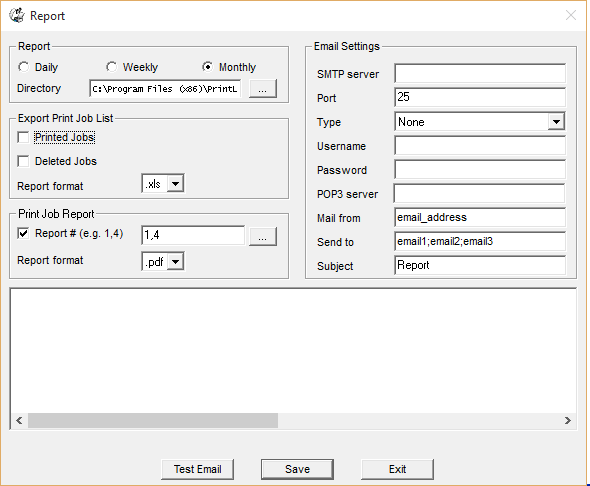Select the Daily report option
Screen dimensions: 590x486
point(23,67)
